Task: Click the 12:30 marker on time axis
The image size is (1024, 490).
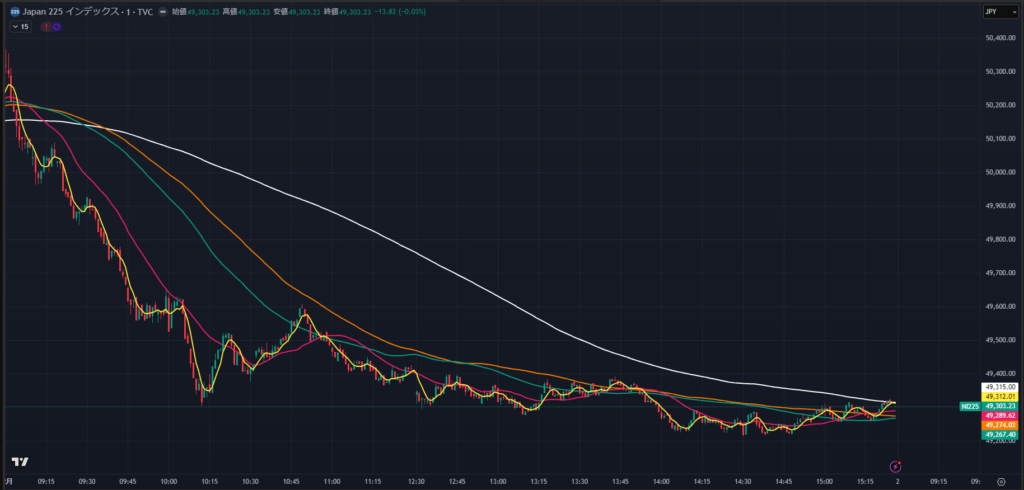Action: (x=417, y=481)
